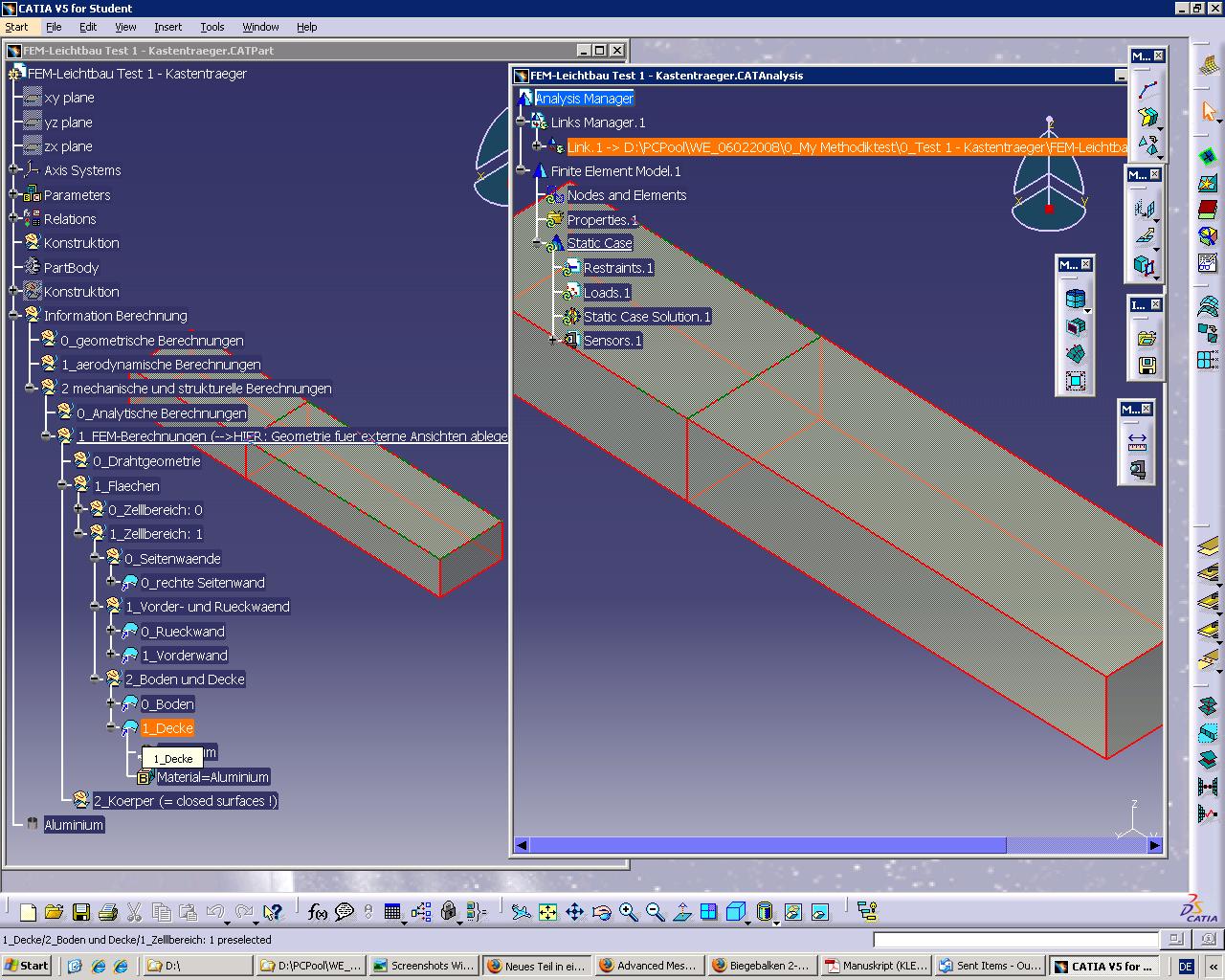Click the Select arrow tool on right toolbar
The height and width of the screenshot is (980, 1225).
1208,111
